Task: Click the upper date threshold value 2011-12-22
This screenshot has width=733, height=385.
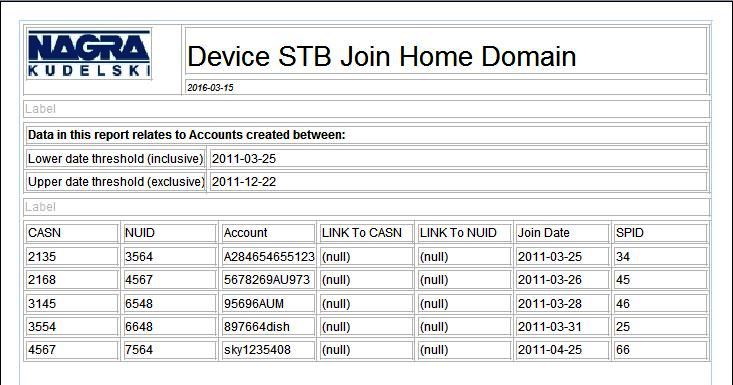Action: pyautogui.click(x=244, y=182)
